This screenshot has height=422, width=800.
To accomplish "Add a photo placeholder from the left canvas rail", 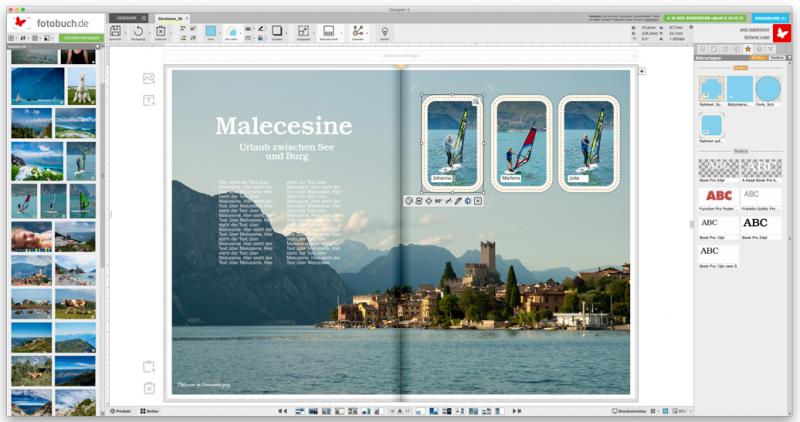I will point(149,78).
